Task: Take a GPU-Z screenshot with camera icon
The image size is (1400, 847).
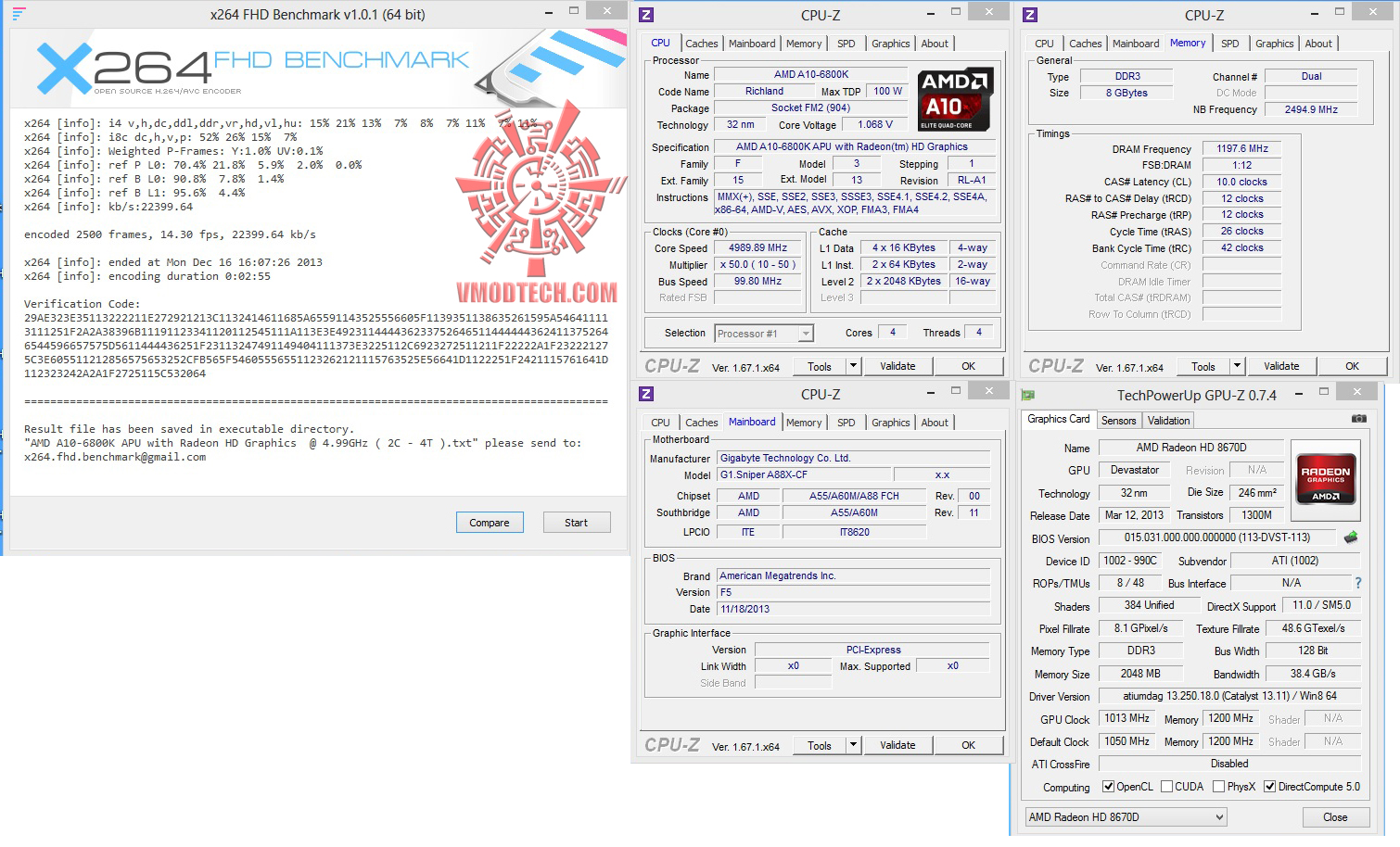Action: (x=1358, y=419)
